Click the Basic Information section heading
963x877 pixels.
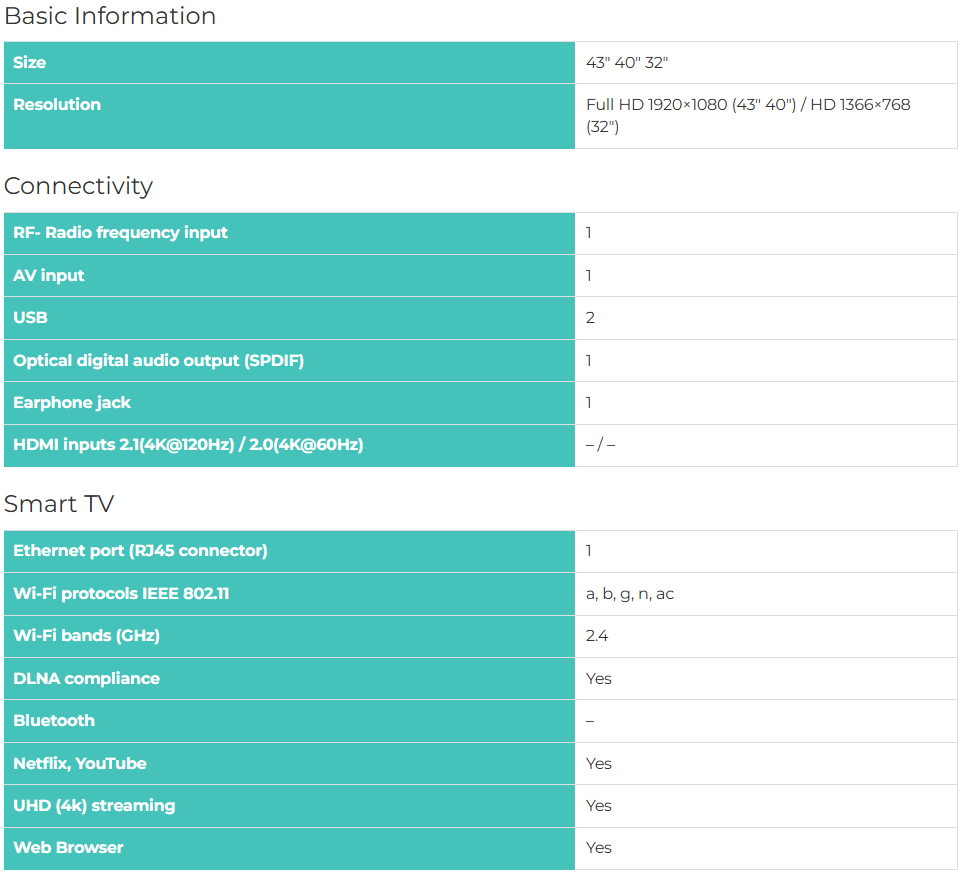click(x=110, y=16)
